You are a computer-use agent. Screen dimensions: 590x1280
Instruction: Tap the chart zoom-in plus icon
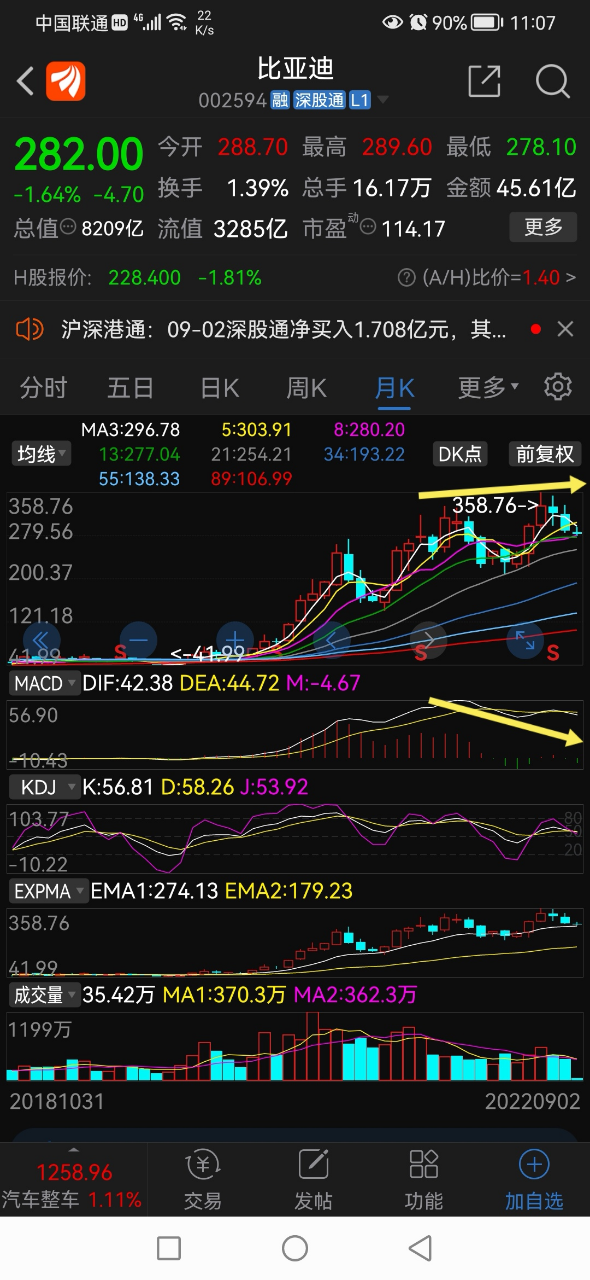click(234, 640)
